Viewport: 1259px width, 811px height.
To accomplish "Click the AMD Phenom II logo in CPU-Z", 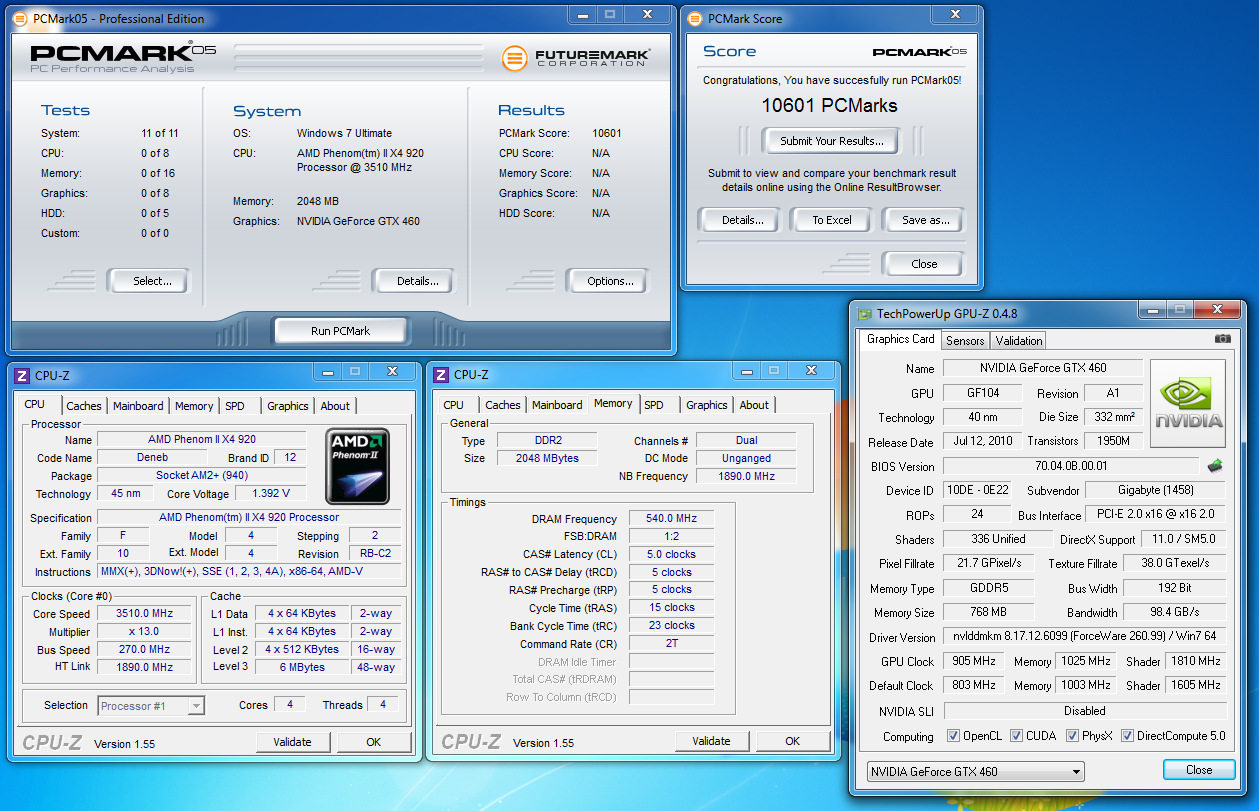I will pos(358,466).
